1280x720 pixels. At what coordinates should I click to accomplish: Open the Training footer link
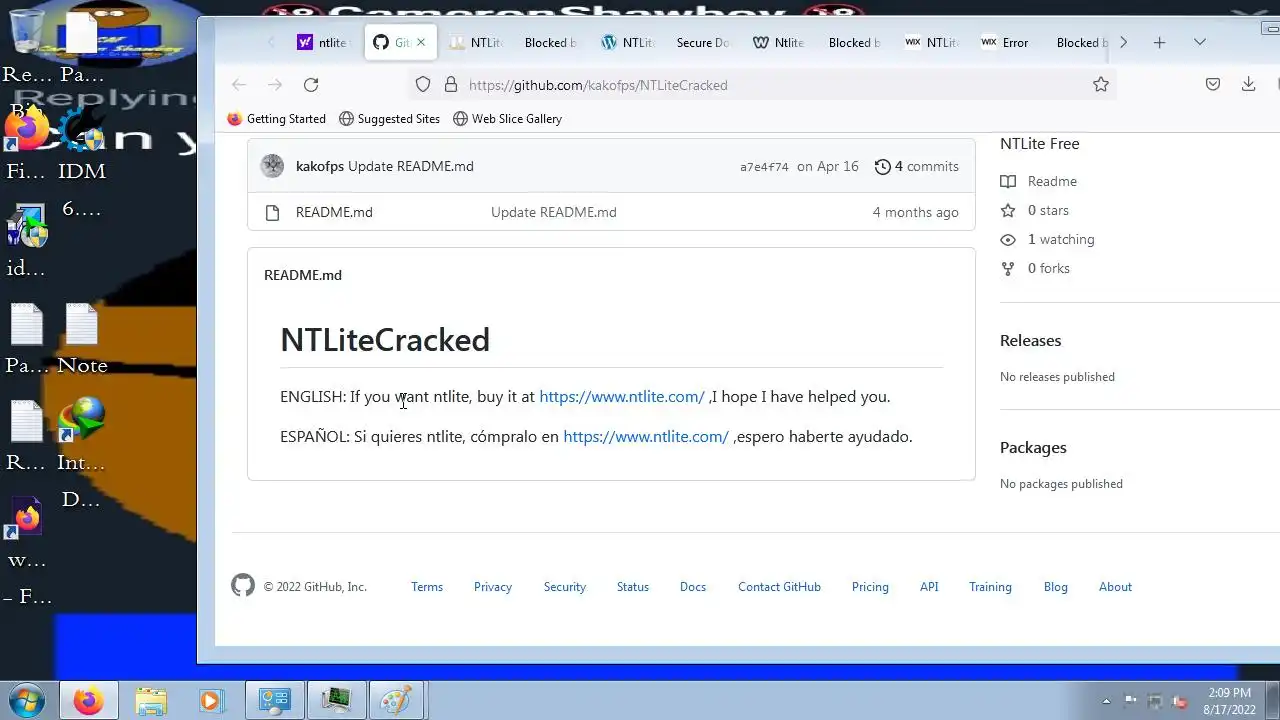click(990, 587)
